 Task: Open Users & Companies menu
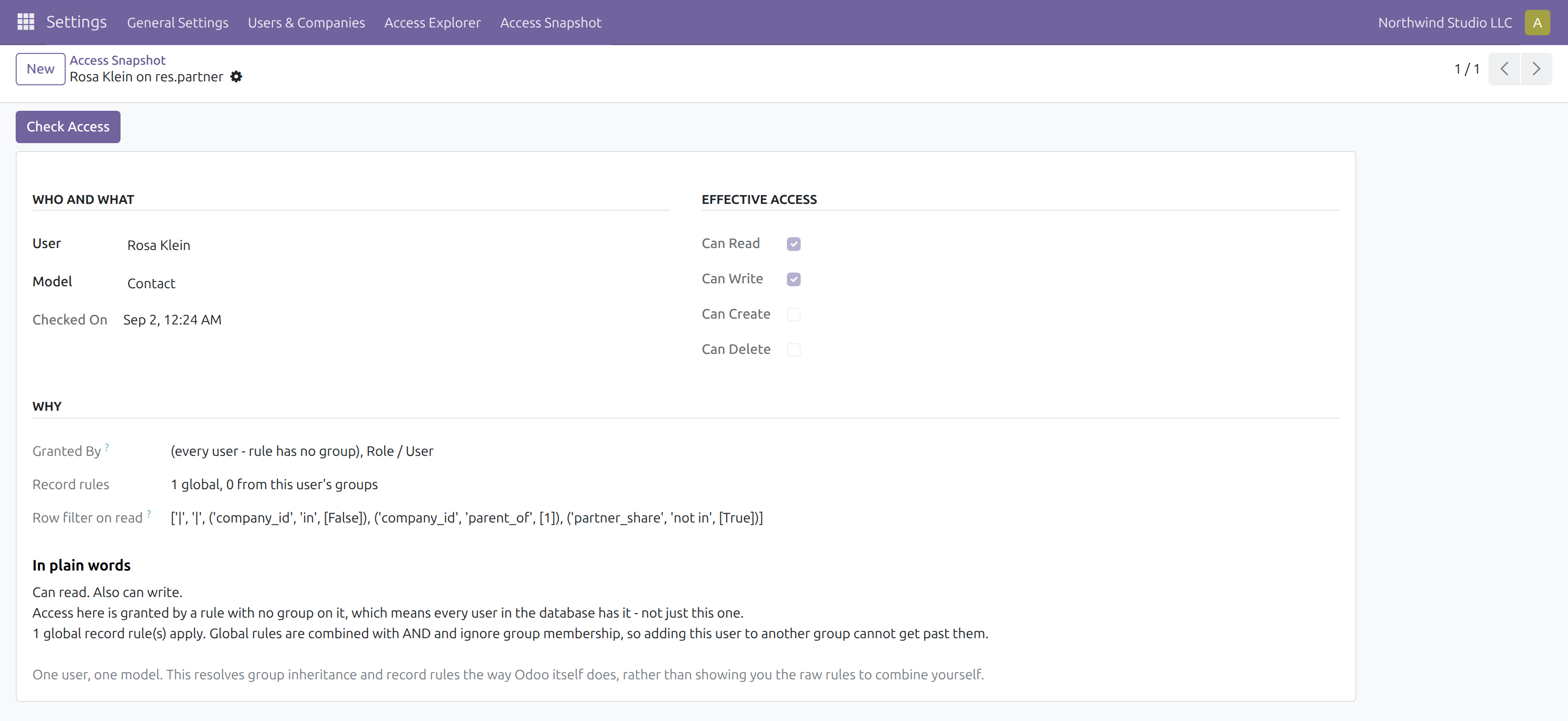click(x=306, y=23)
